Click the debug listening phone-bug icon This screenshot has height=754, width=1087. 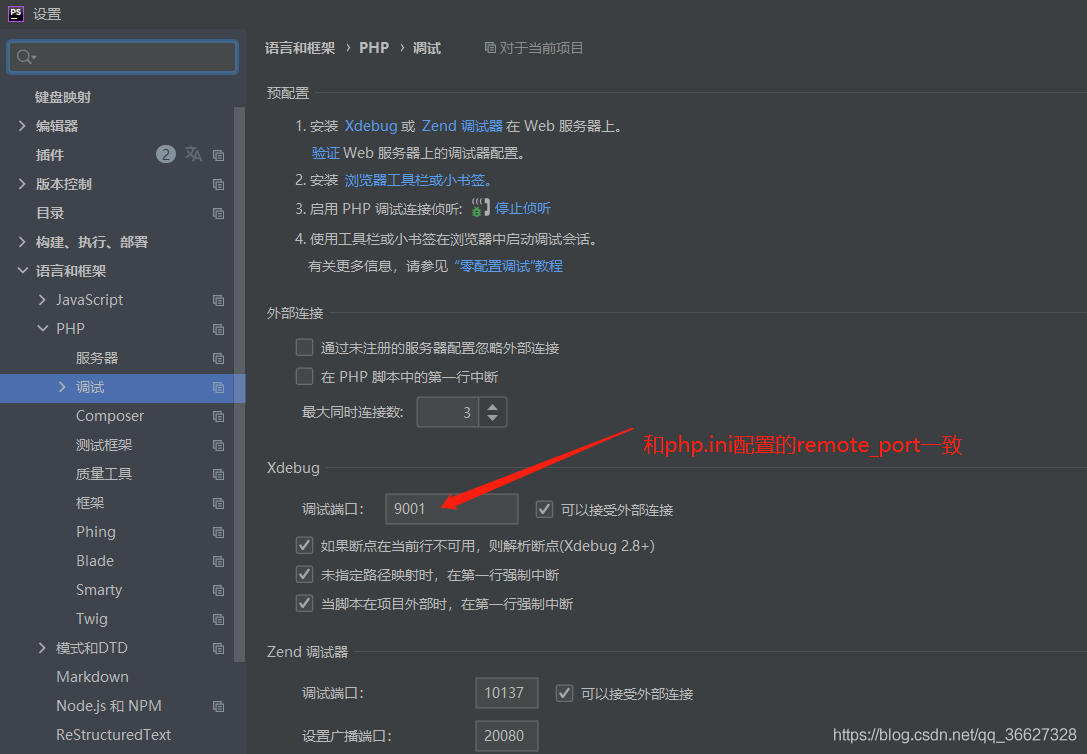(480, 208)
